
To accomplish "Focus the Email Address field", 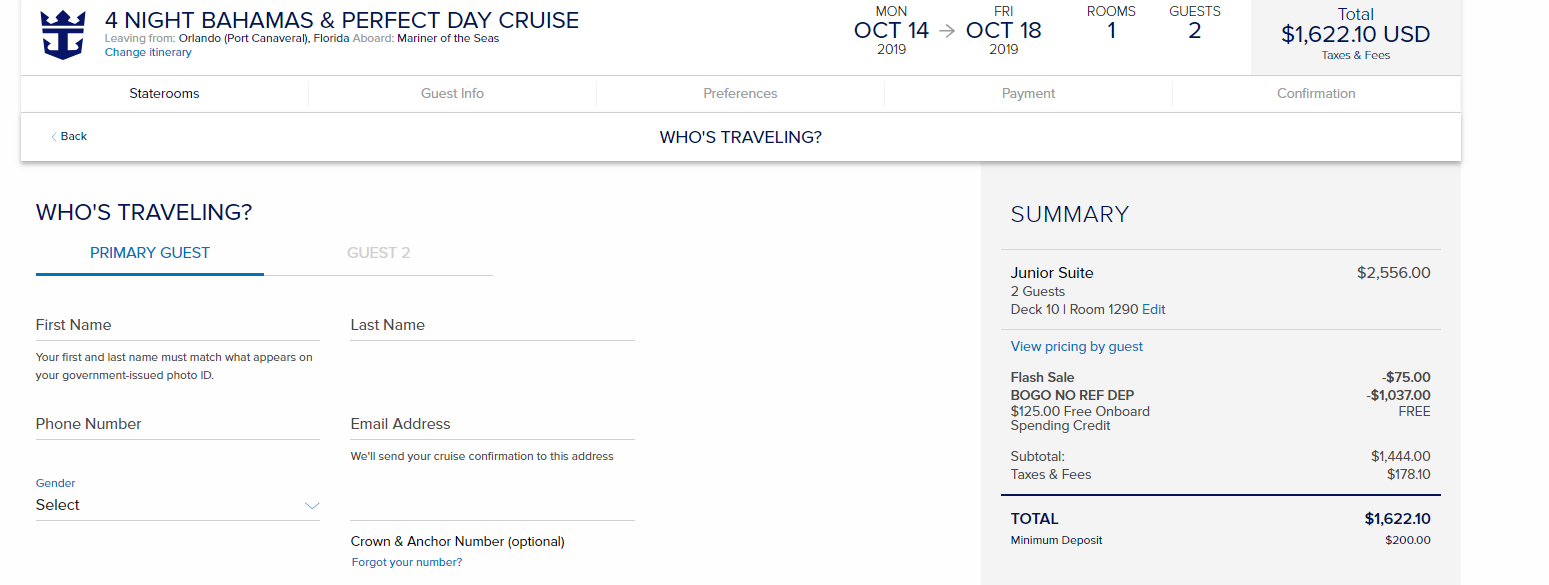I will [x=493, y=424].
